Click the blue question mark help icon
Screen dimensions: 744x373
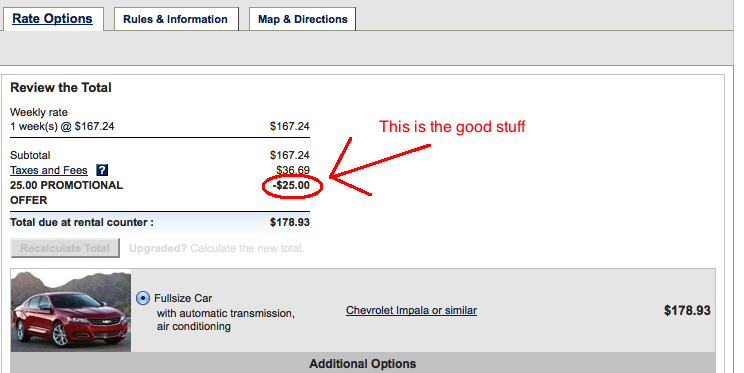(102, 170)
